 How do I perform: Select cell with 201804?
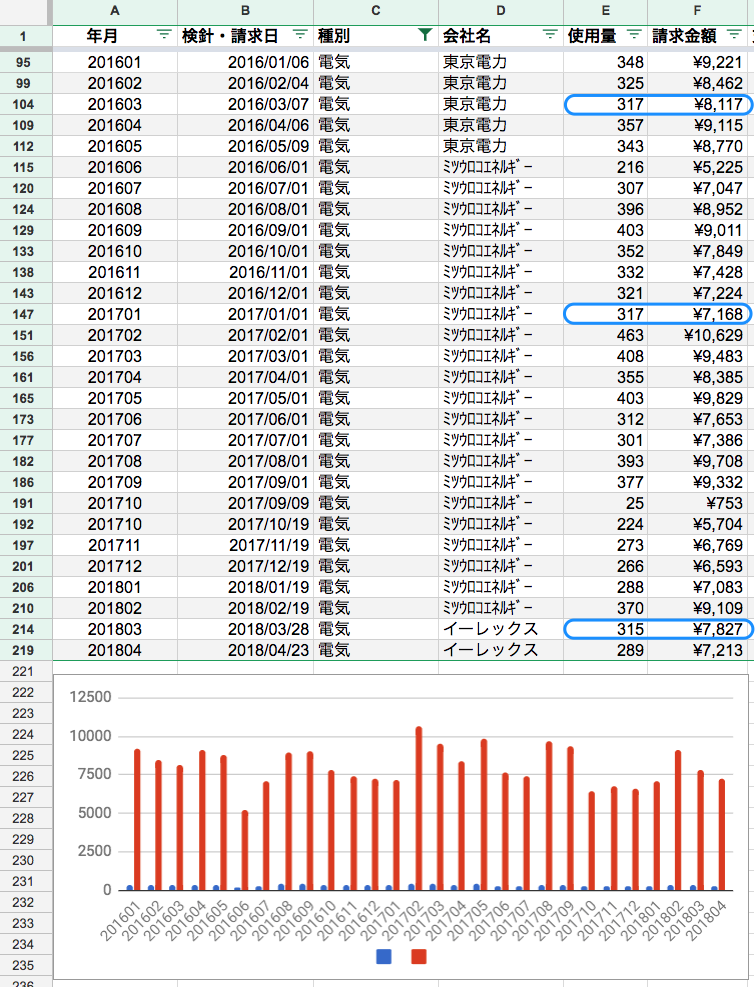pyautogui.click(x=115, y=650)
